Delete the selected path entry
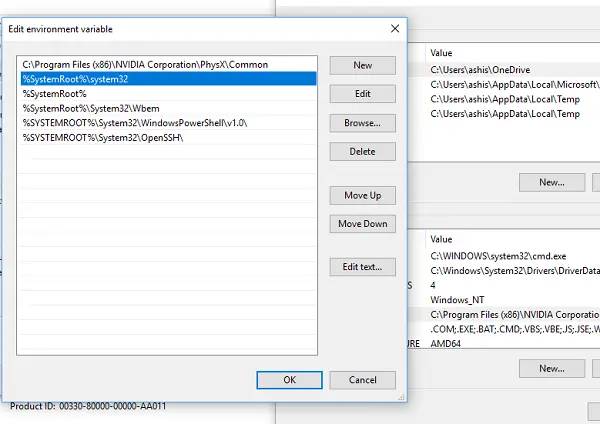 click(x=362, y=152)
